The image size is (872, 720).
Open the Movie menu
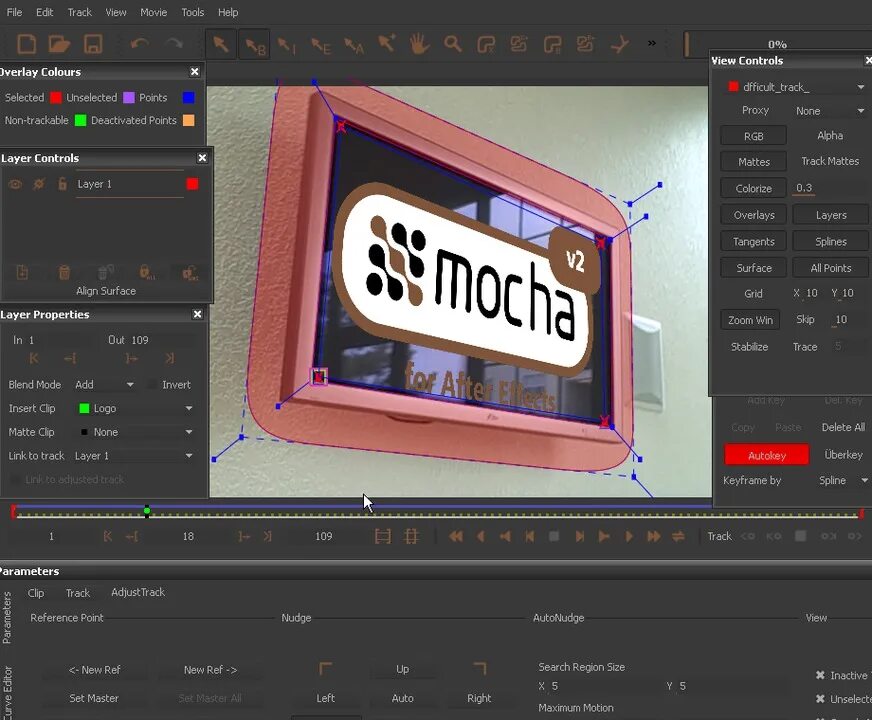pos(153,12)
